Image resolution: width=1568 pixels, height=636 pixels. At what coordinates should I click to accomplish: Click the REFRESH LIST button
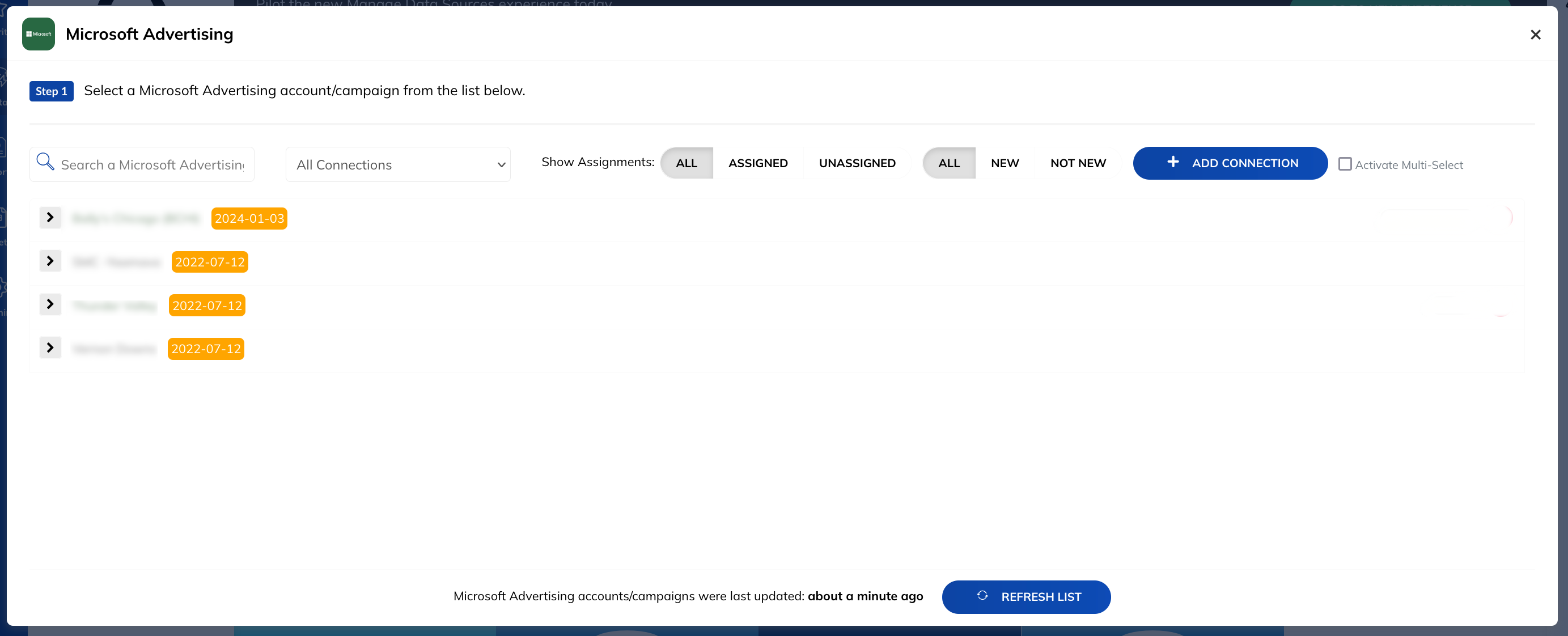1025,596
